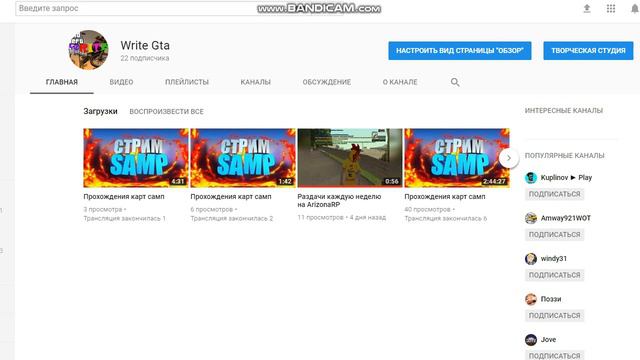Click the upload video icon
This screenshot has width=640, height=360.
(x=587, y=8)
